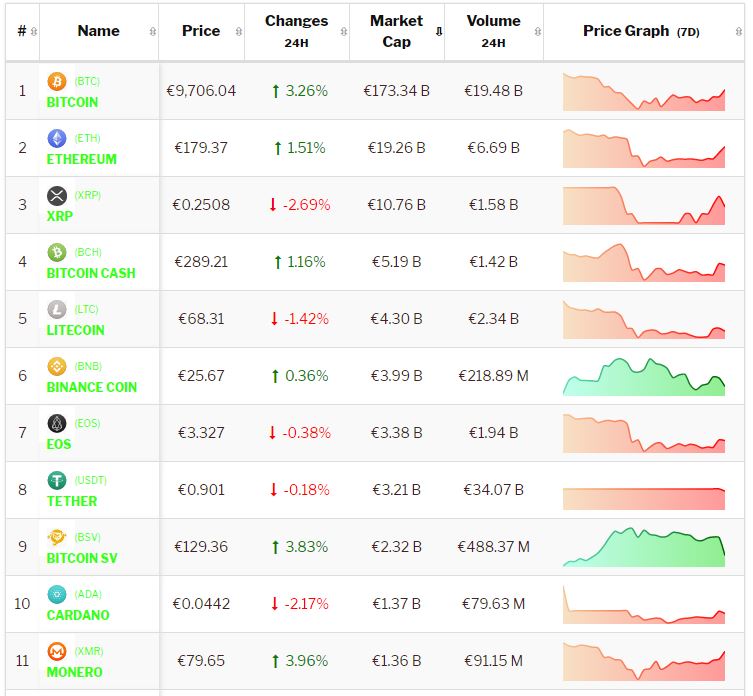The image size is (753, 696).
Task: Sort table by Name column
Action: point(98,31)
